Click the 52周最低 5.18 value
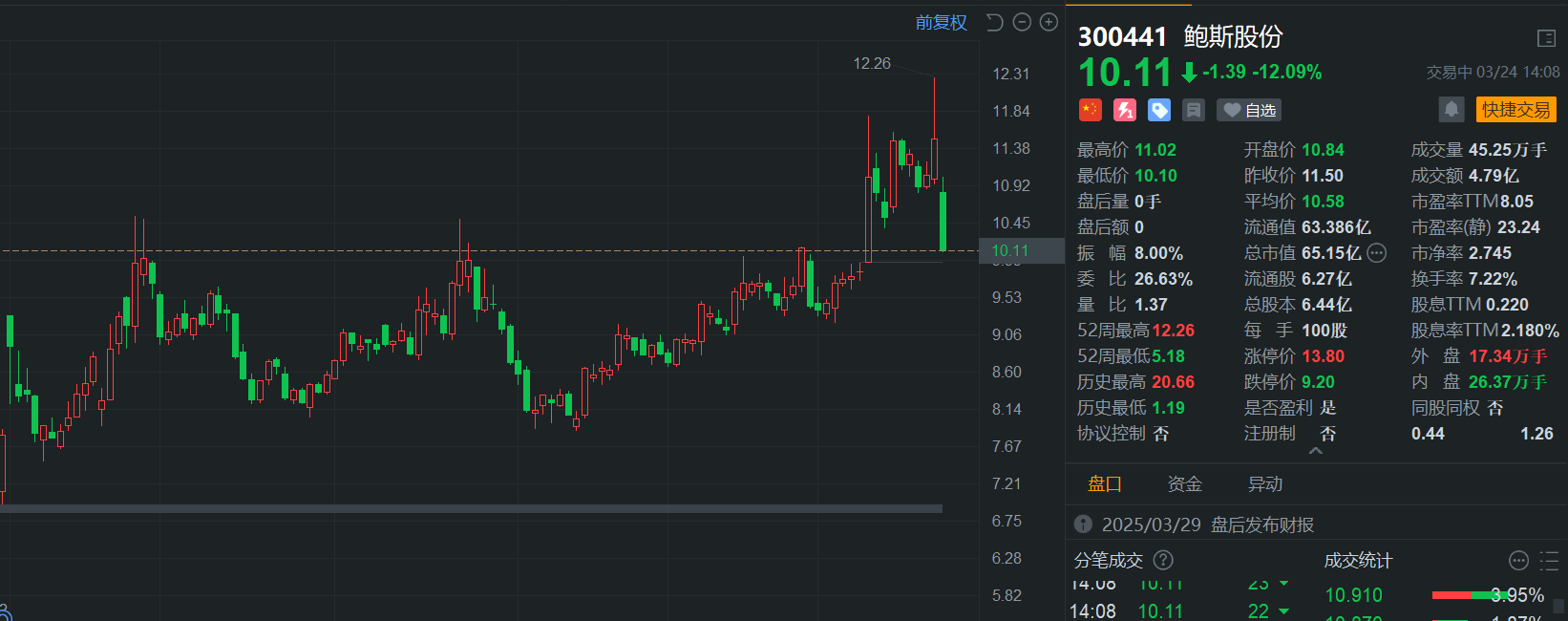This screenshot has width=1568, height=621. coord(1168,356)
